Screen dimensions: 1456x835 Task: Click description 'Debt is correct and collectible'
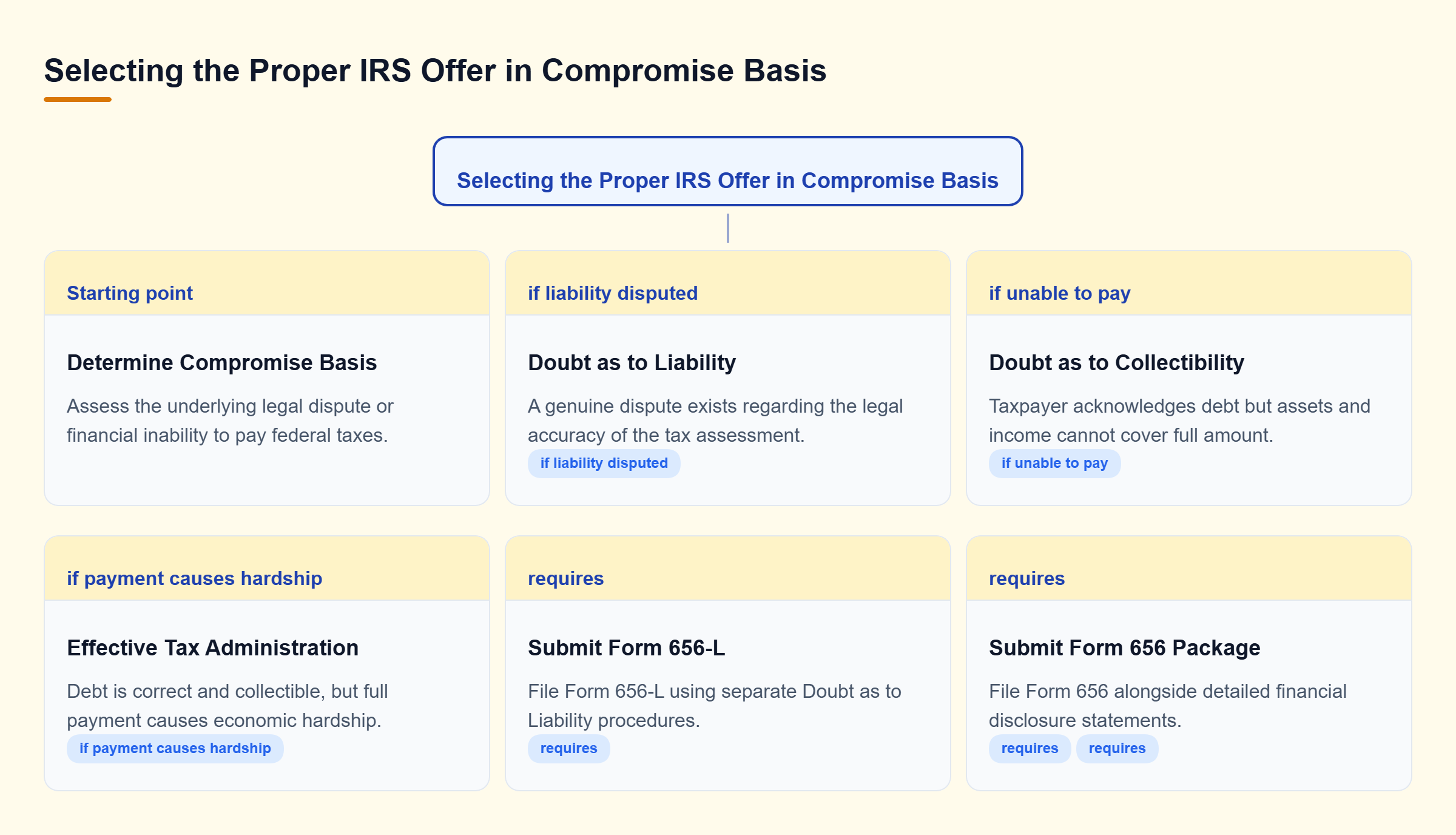[x=227, y=706]
